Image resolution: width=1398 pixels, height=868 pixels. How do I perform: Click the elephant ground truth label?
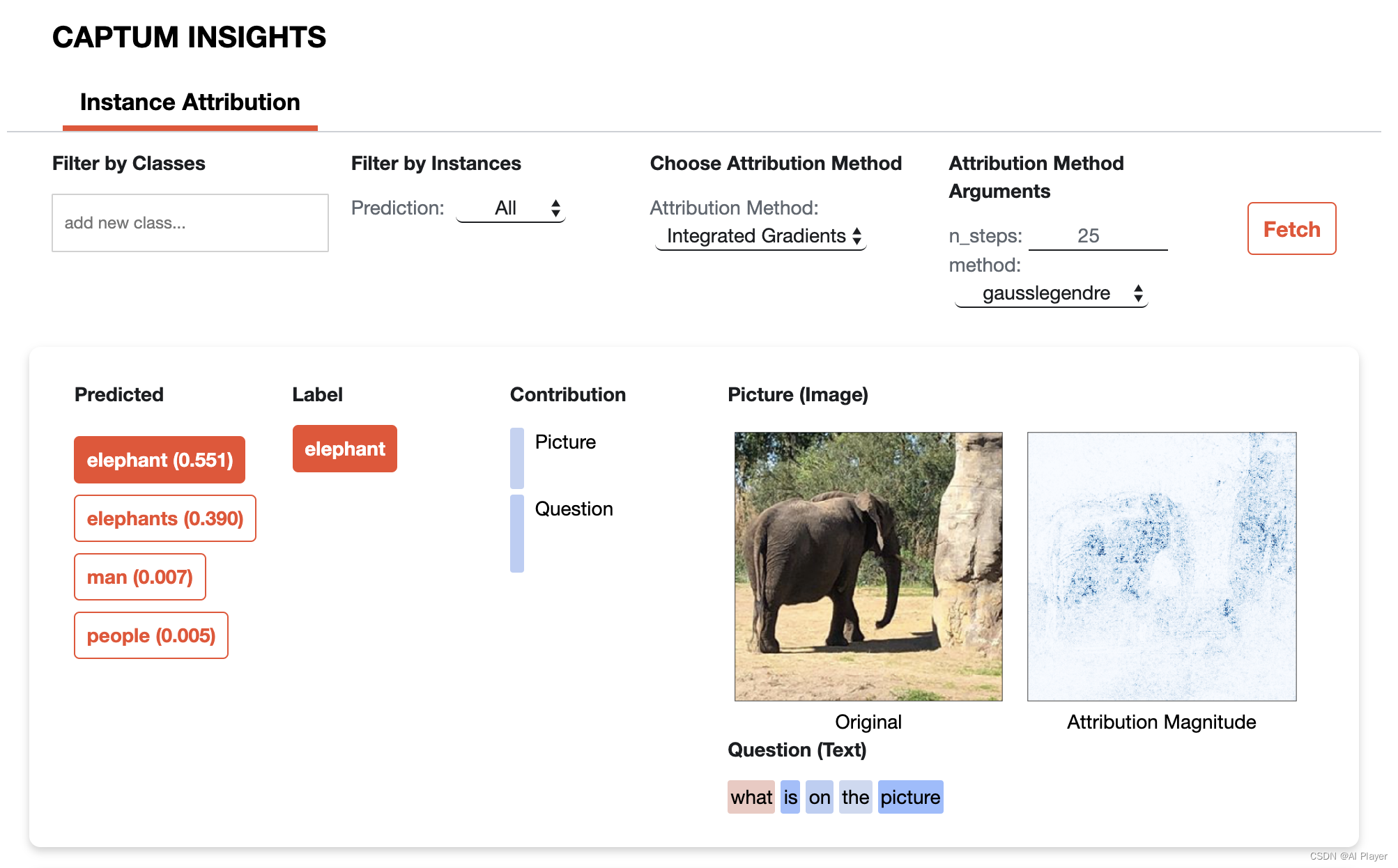click(x=344, y=447)
